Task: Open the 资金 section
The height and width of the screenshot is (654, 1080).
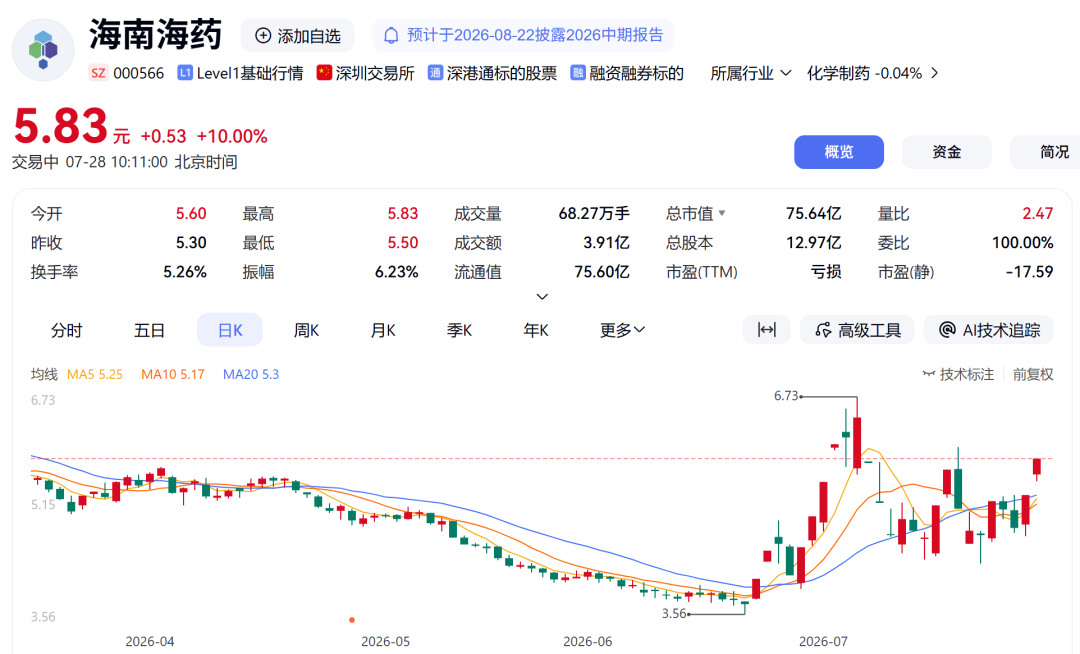Action: click(x=946, y=152)
